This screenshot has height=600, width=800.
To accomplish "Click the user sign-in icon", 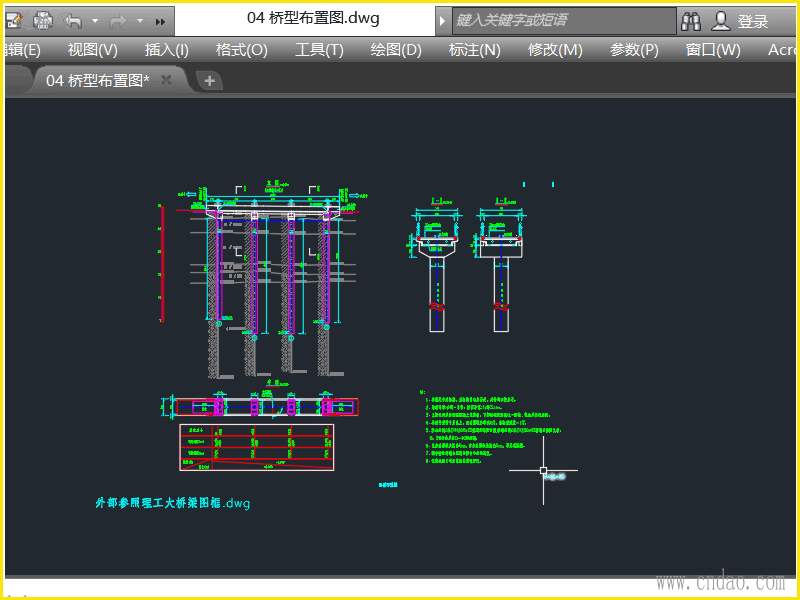I will point(721,20).
